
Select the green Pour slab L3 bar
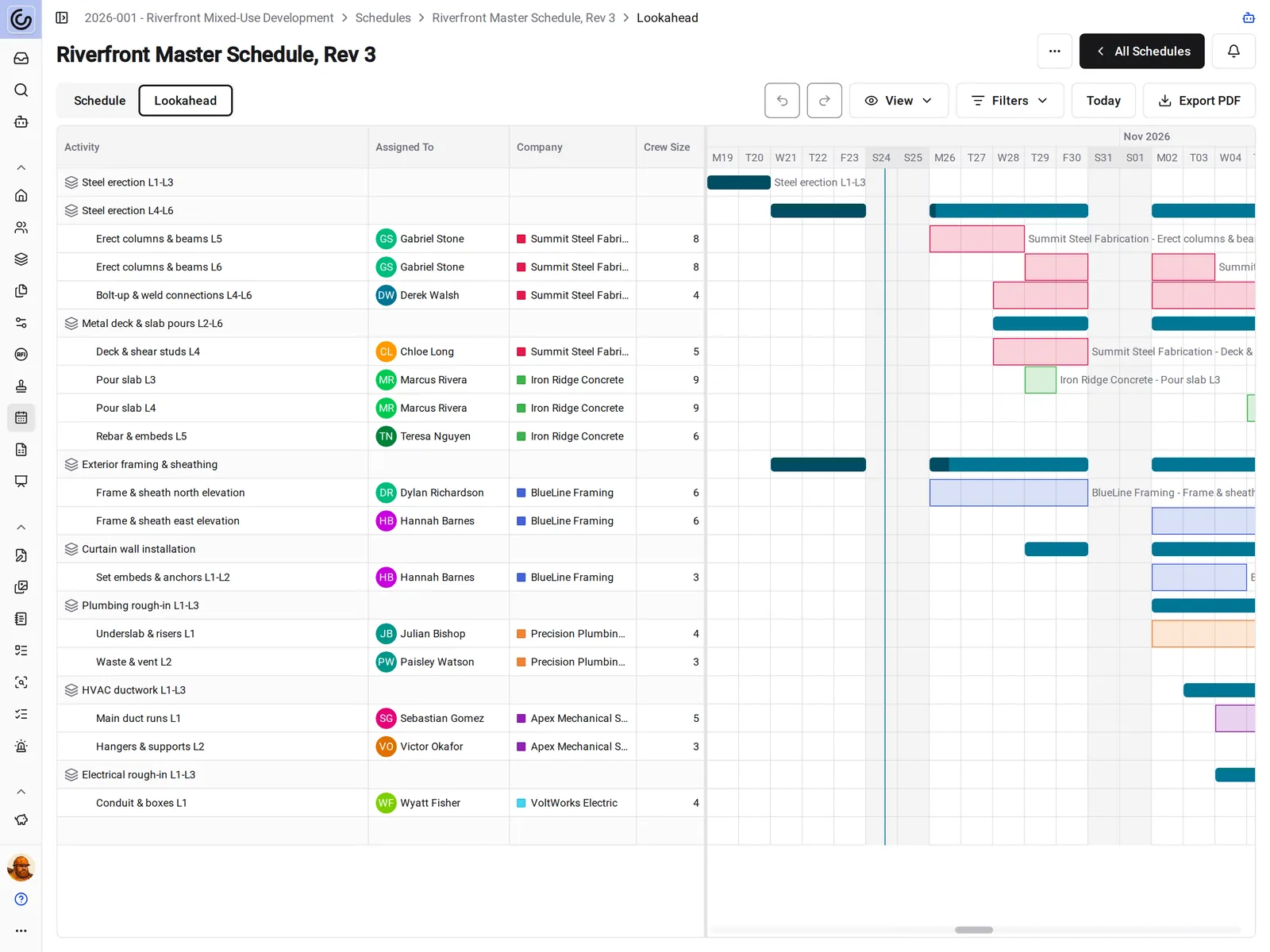(1041, 380)
